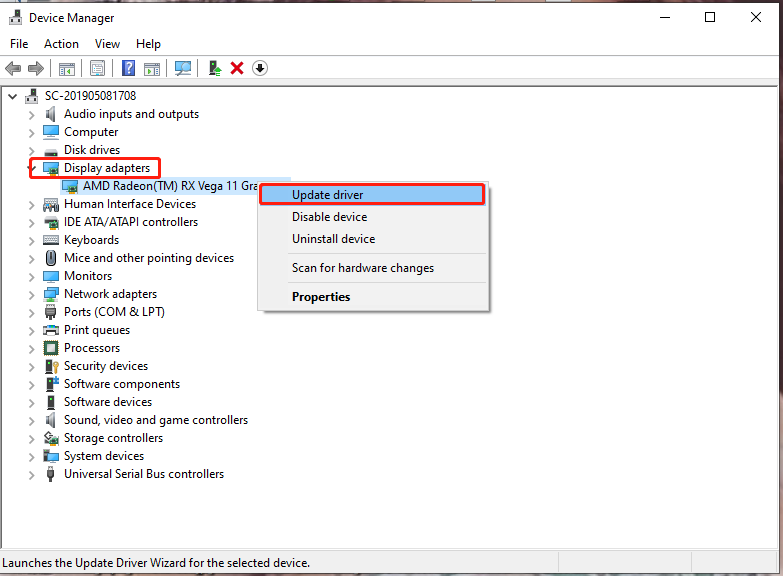783x576 pixels.
Task: Expand the System devices category
Action: point(31,457)
